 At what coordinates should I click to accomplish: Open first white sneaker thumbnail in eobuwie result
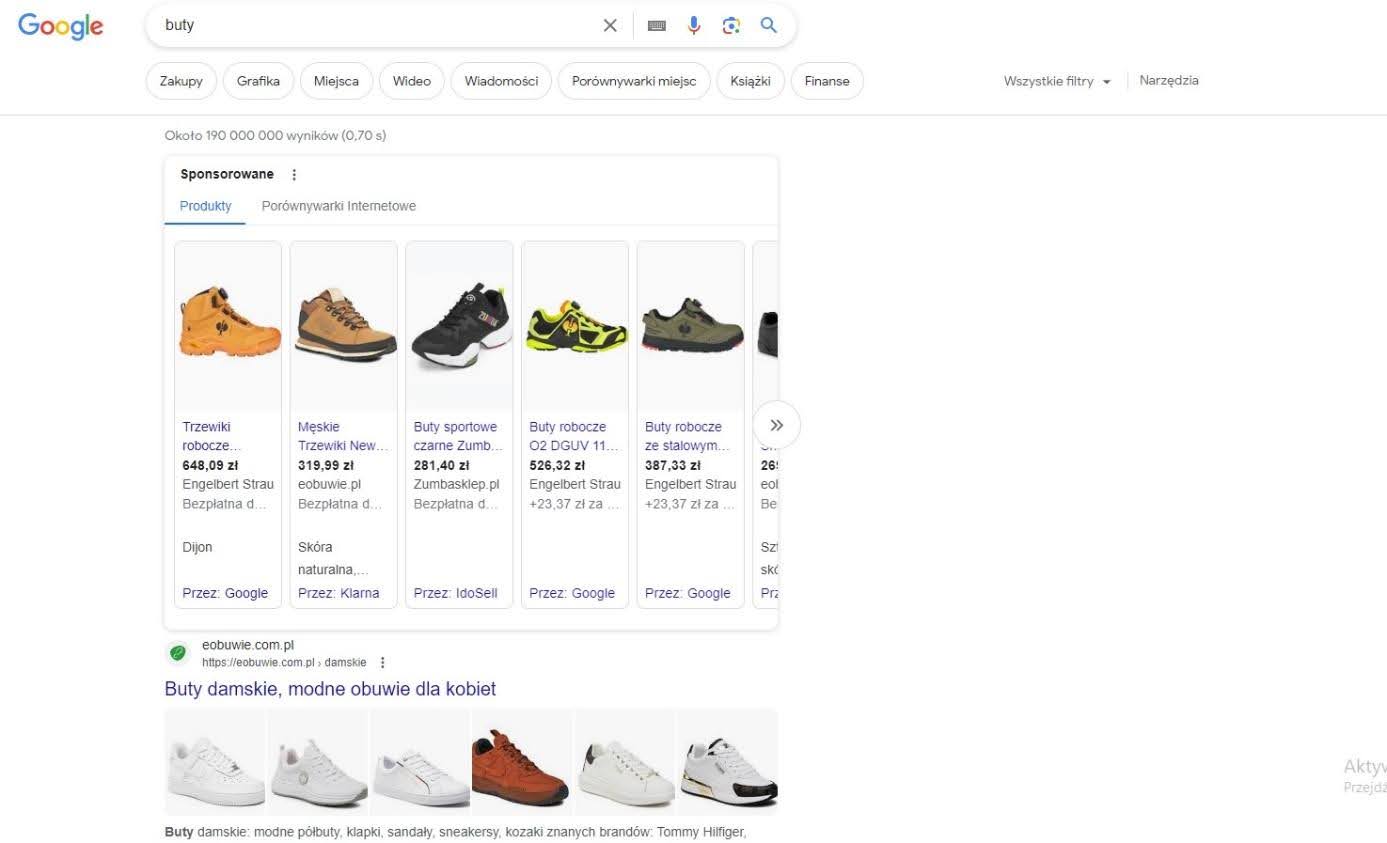pyautogui.click(x=215, y=761)
